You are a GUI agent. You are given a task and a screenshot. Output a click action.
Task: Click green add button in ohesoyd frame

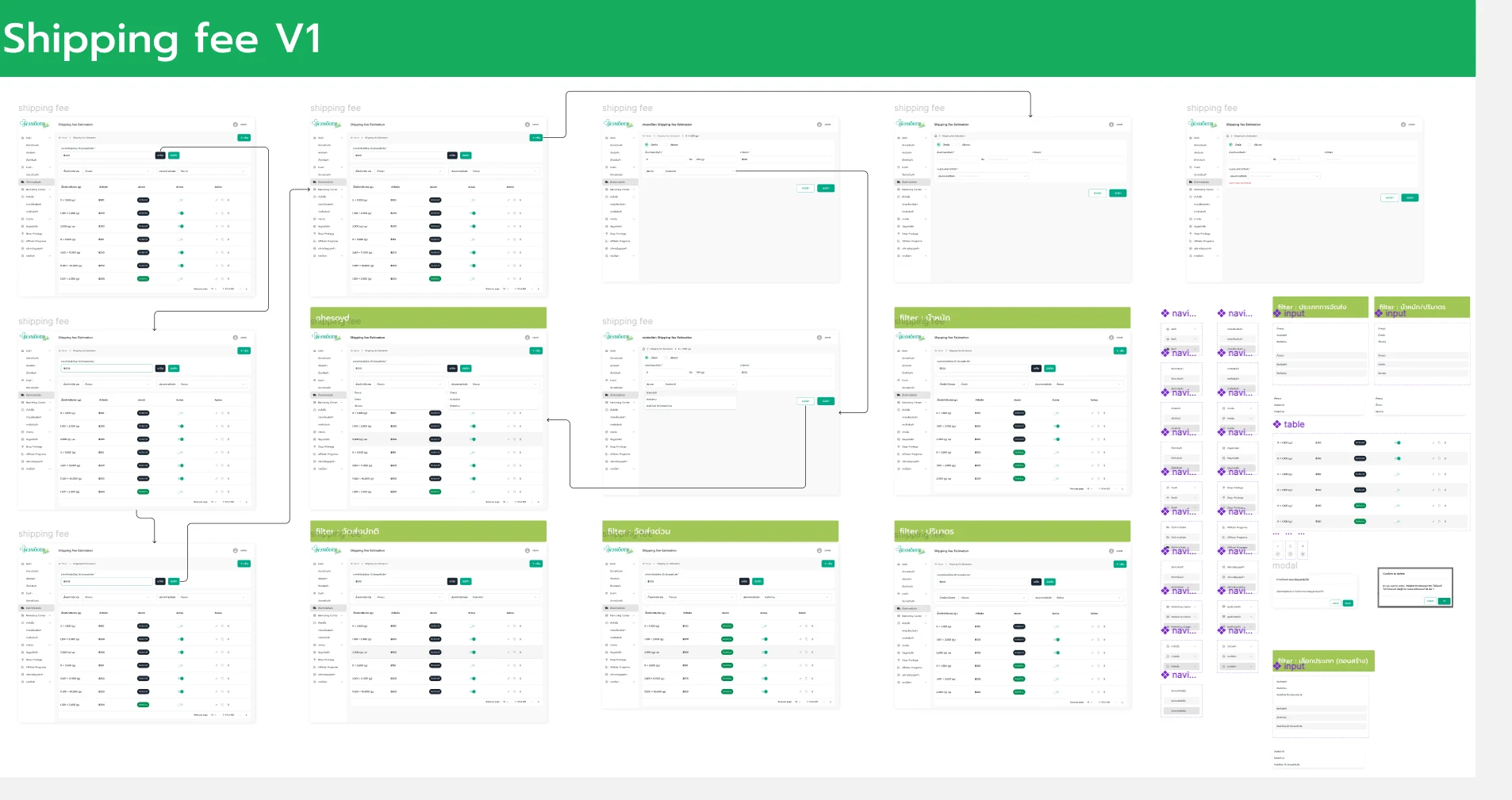tap(536, 350)
